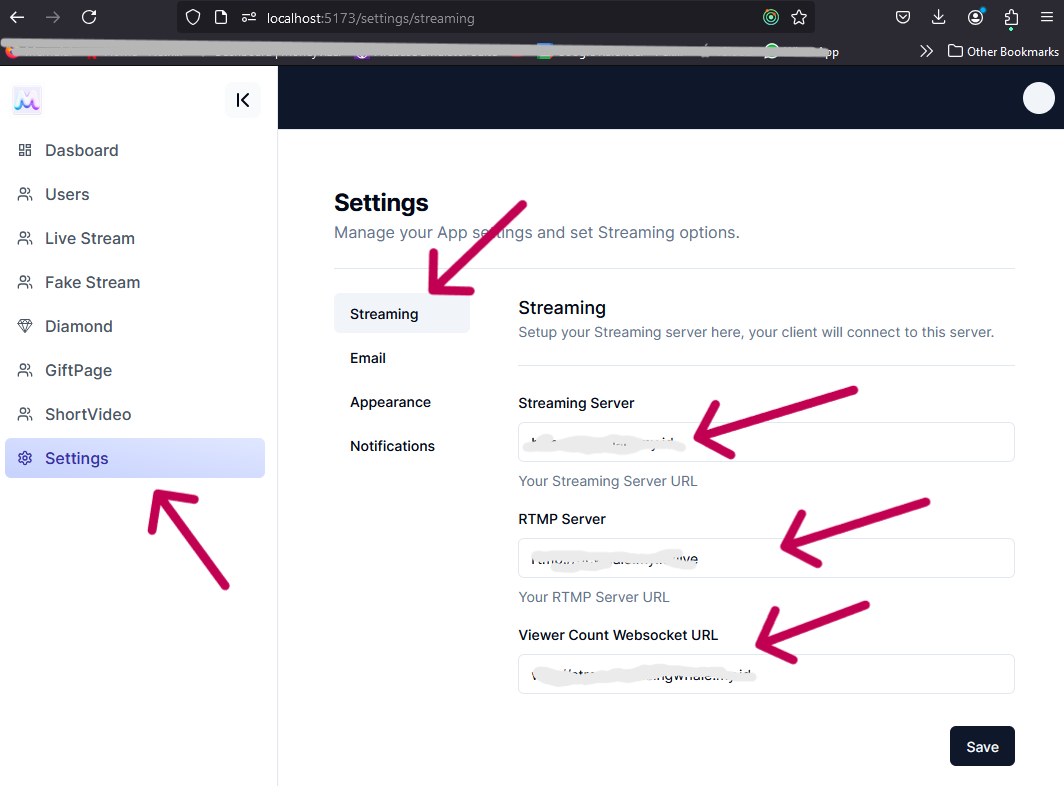Navigate to GiftPage in the sidebar

(x=78, y=370)
